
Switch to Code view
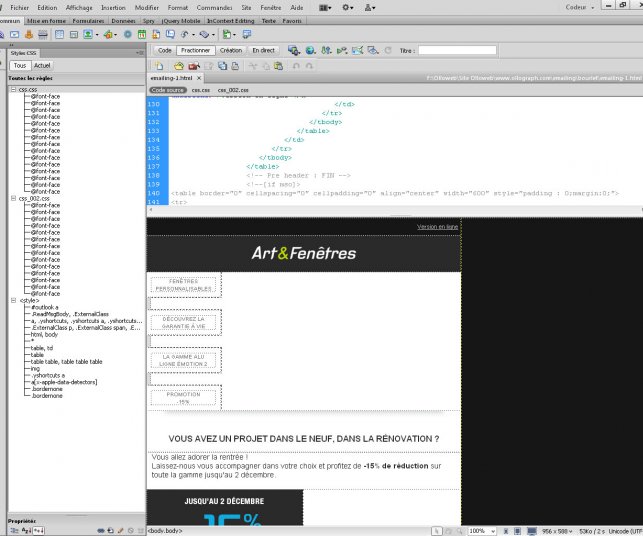[x=164, y=49]
